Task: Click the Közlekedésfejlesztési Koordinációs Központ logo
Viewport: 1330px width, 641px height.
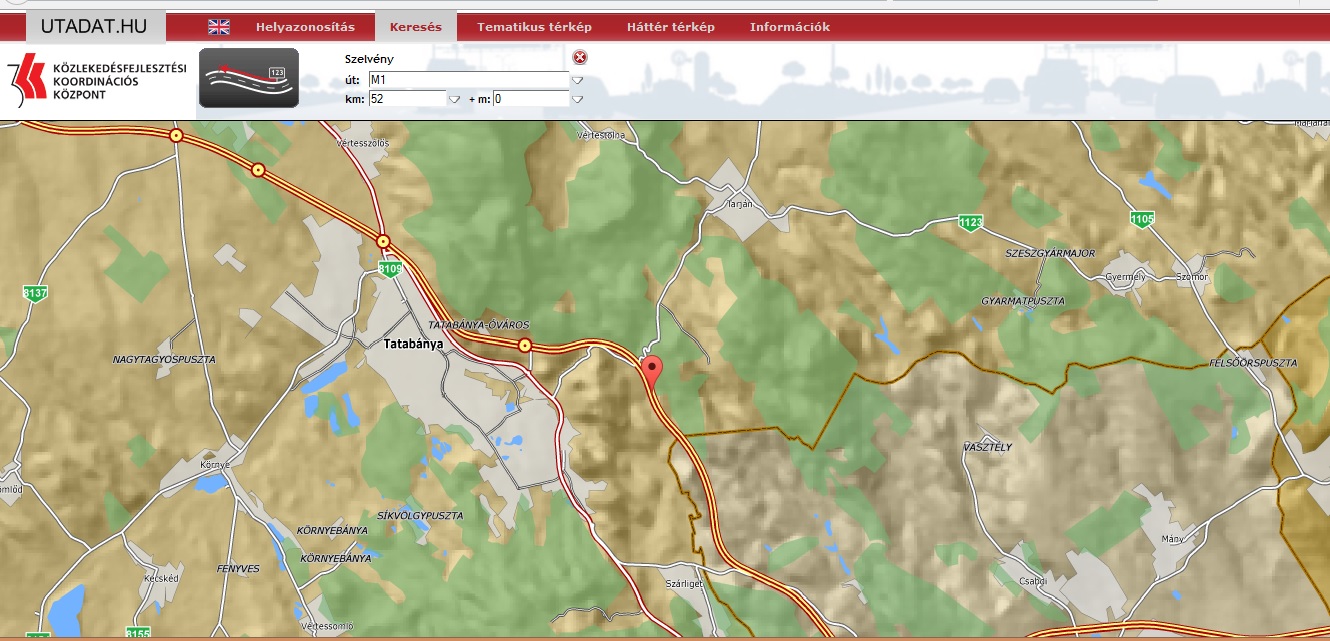Action: pos(97,80)
